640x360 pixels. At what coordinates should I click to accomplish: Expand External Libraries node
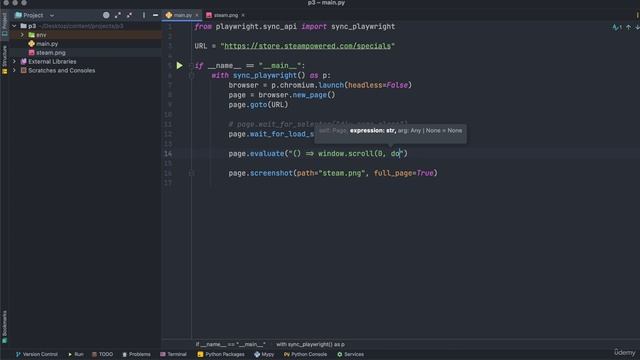point(15,62)
